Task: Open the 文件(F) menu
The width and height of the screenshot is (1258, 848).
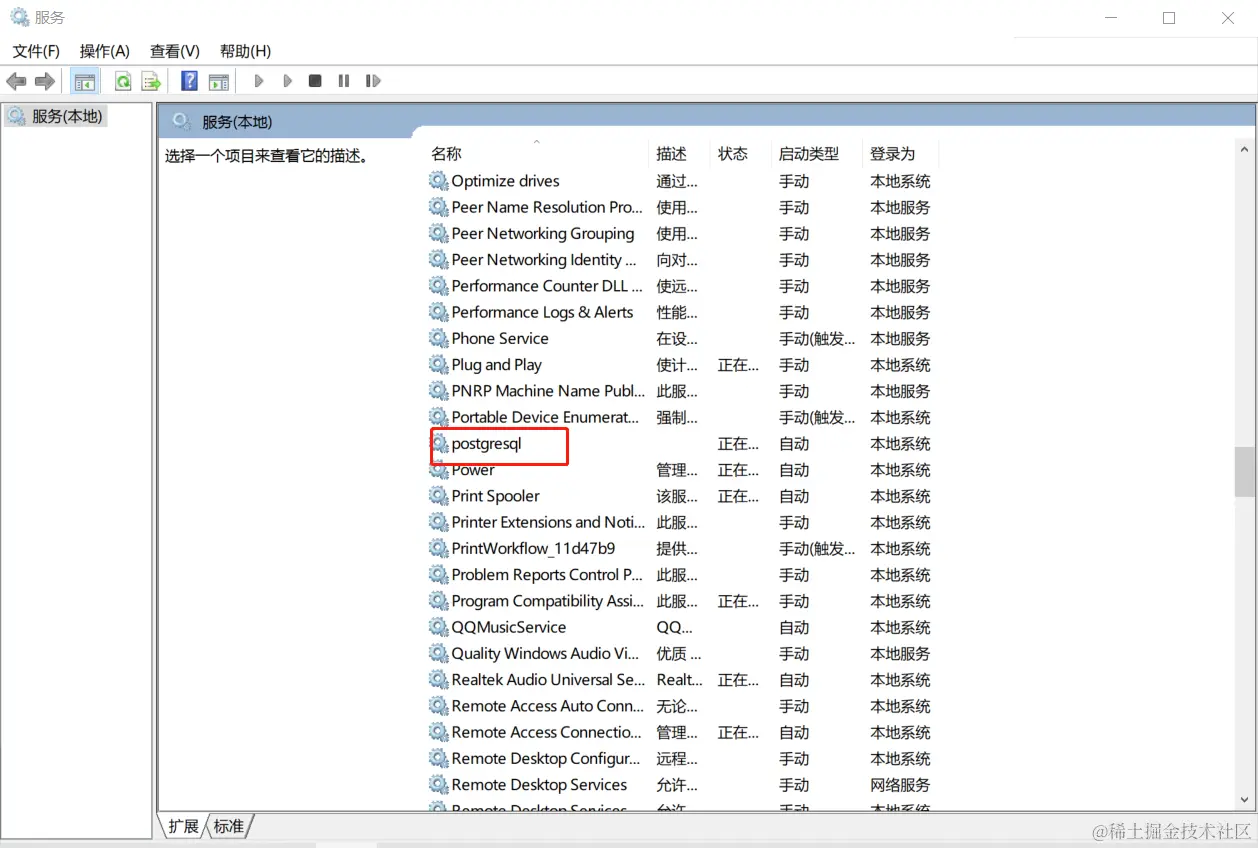Action: tap(36, 51)
